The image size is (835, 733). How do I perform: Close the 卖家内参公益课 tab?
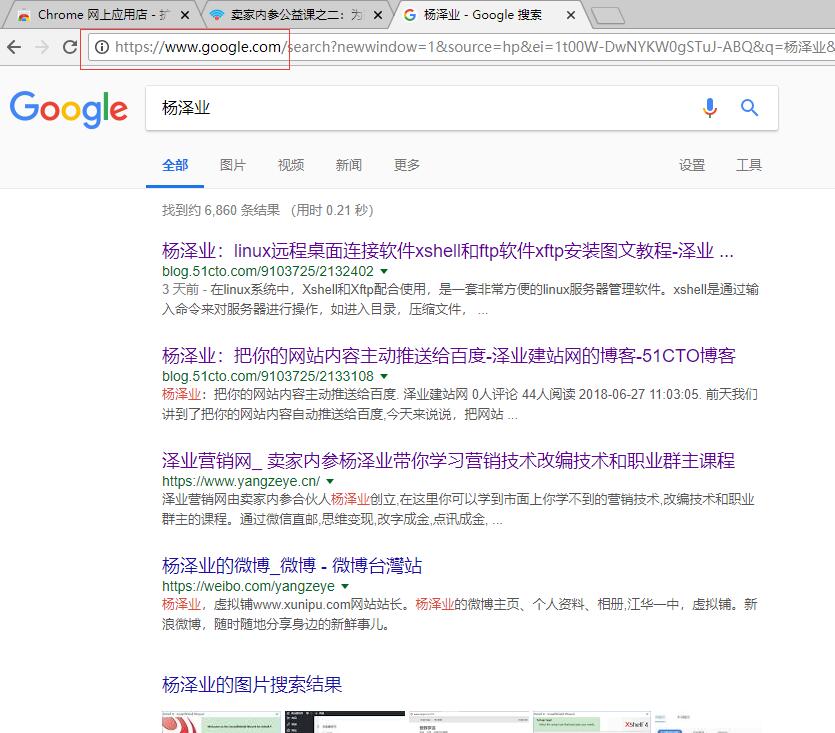pyautogui.click(x=378, y=15)
